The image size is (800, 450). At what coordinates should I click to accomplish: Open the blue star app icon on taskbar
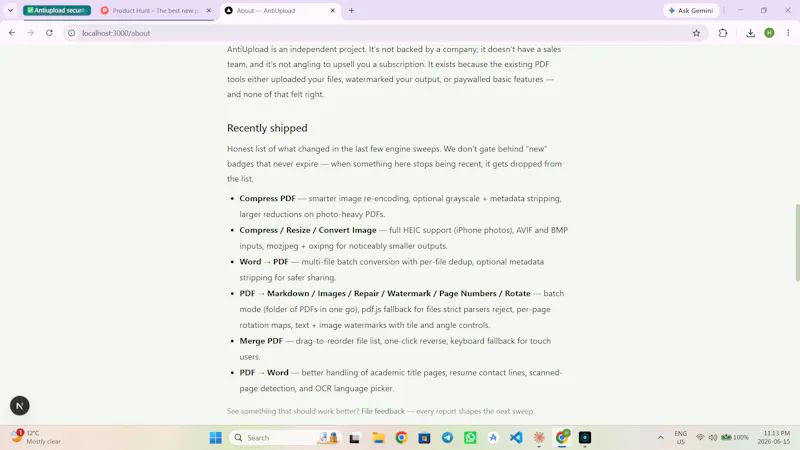pos(493,438)
